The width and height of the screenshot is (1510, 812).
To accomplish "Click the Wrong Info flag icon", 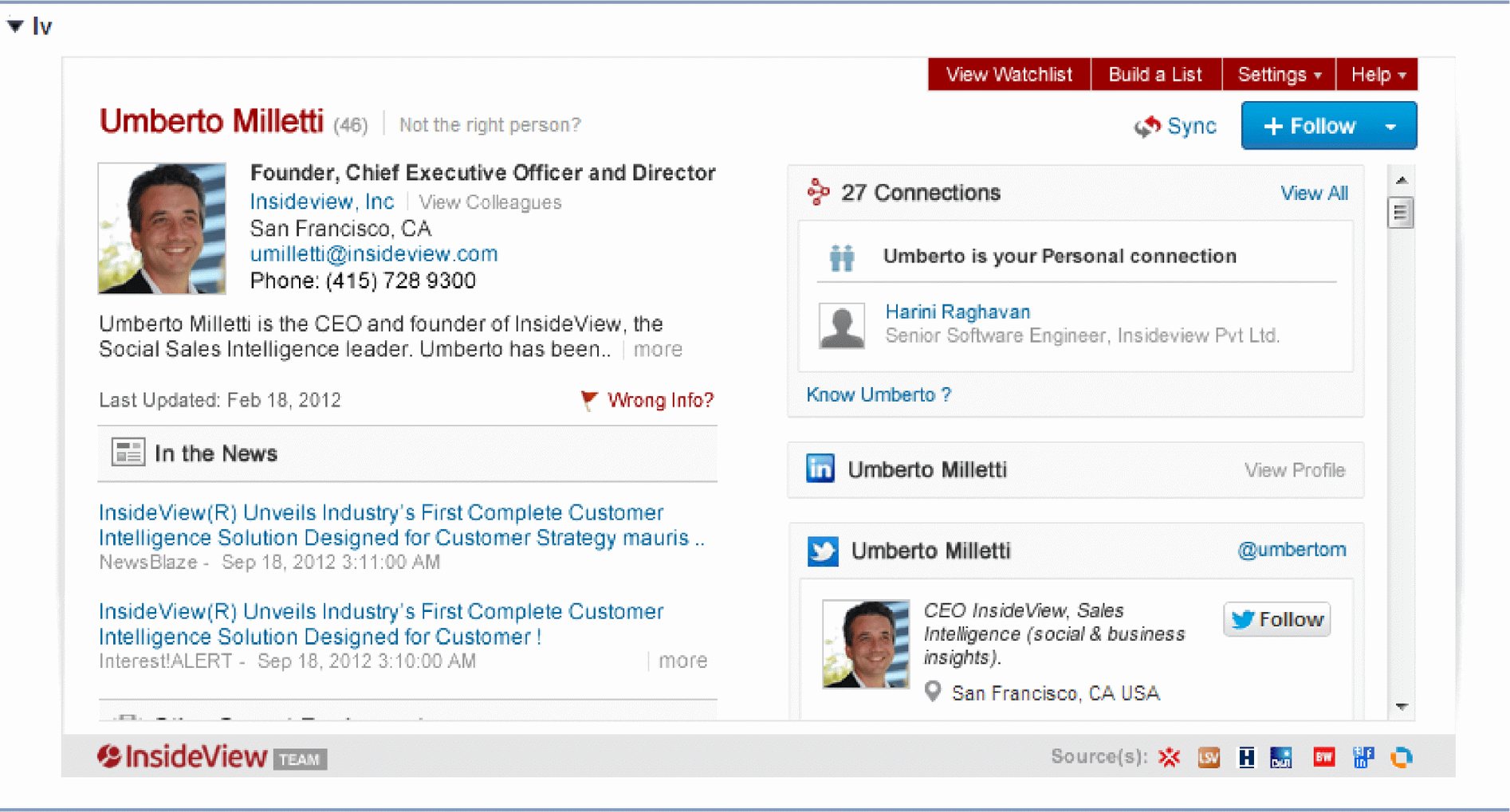I will coord(589,400).
